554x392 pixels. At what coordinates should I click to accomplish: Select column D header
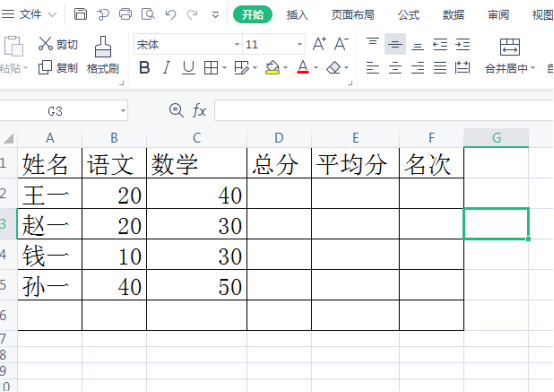coord(279,138)
